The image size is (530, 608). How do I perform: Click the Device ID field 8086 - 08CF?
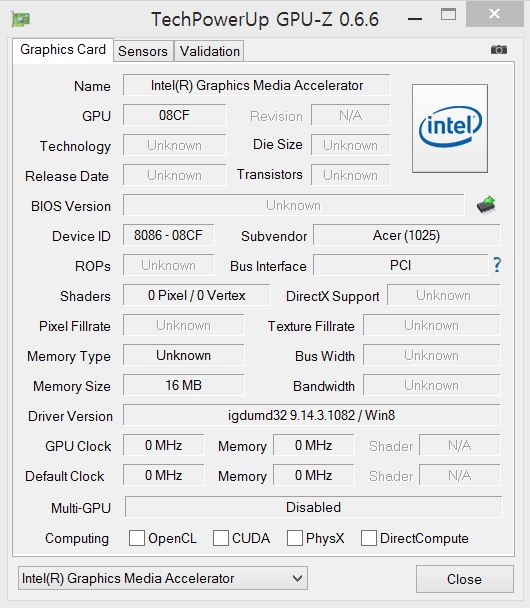(x=168, y=235)
